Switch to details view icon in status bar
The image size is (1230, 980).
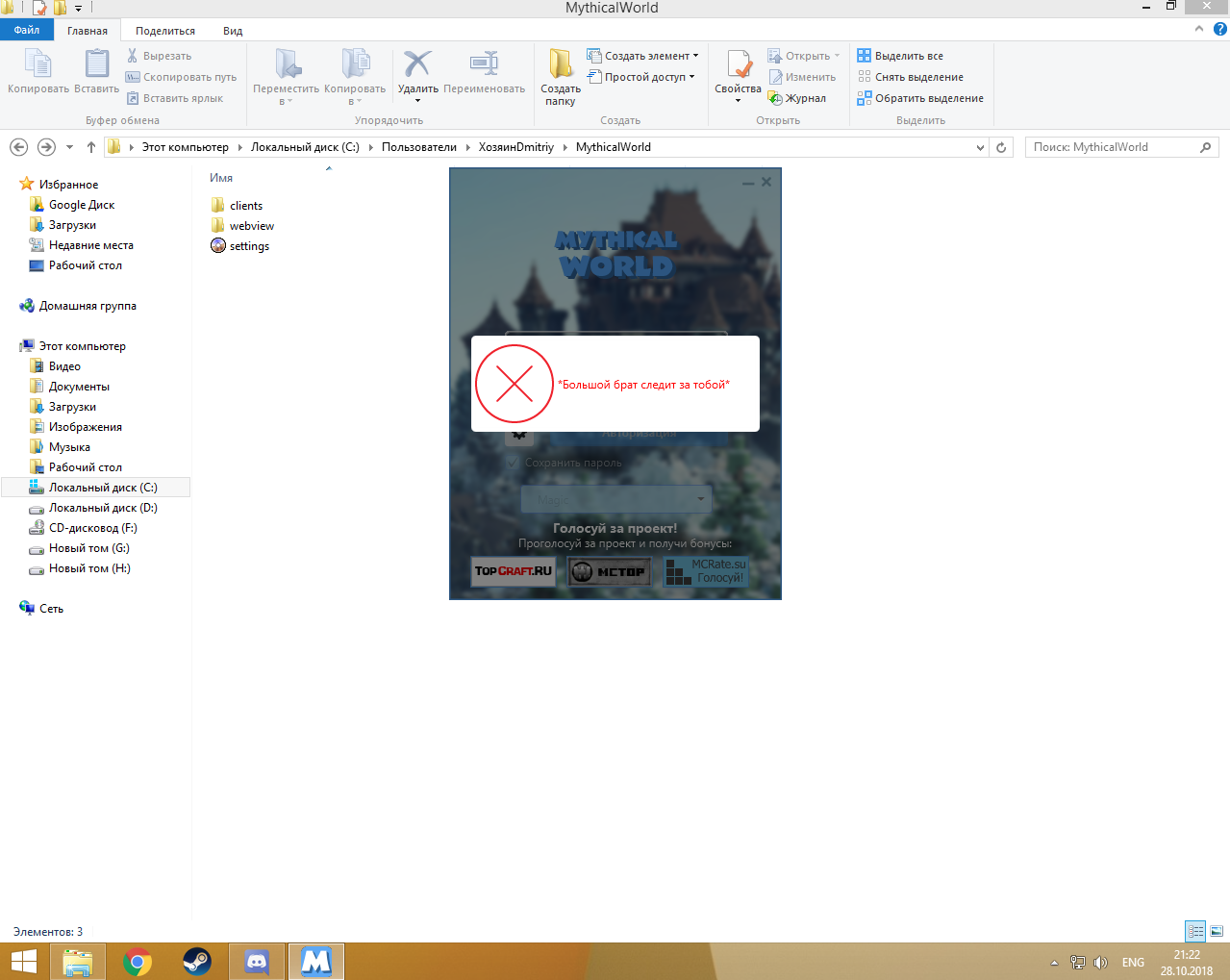1195,931
